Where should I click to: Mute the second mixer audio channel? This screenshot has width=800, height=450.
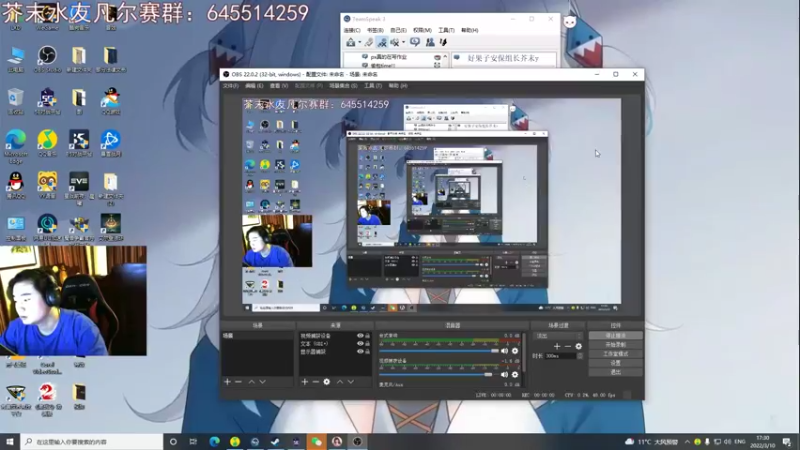[505, 374]
